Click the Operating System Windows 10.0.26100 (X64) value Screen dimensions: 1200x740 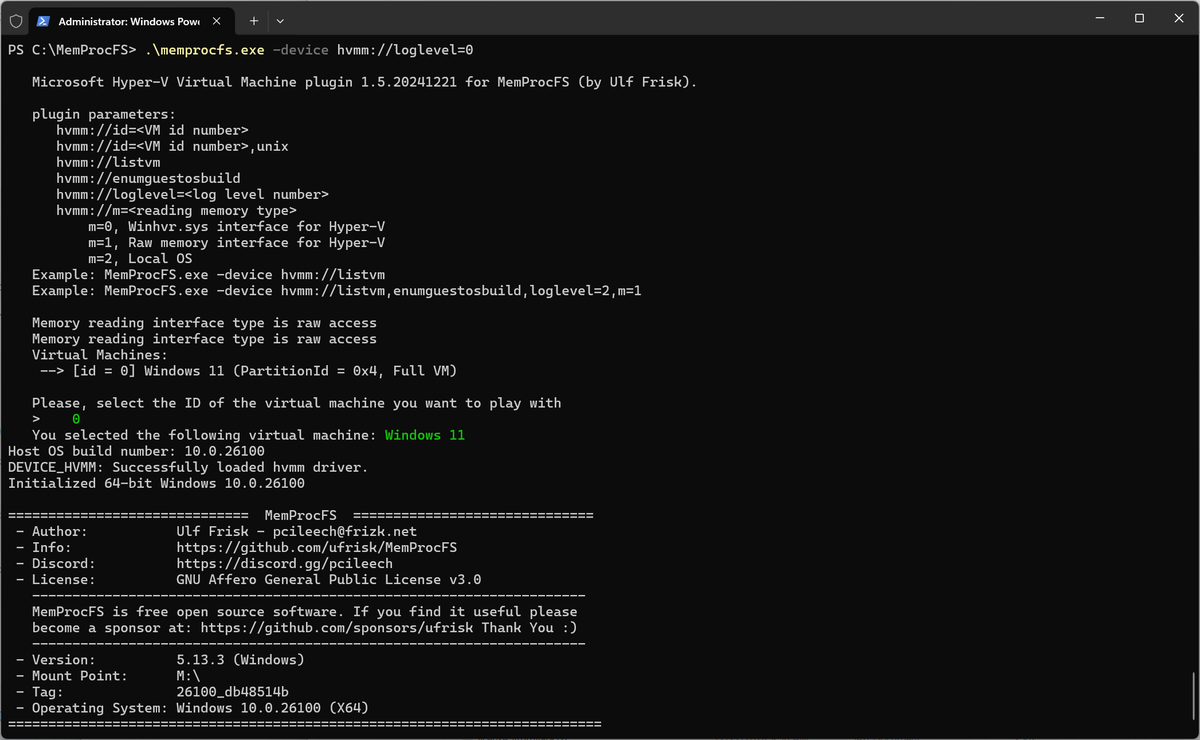(272, 708)
